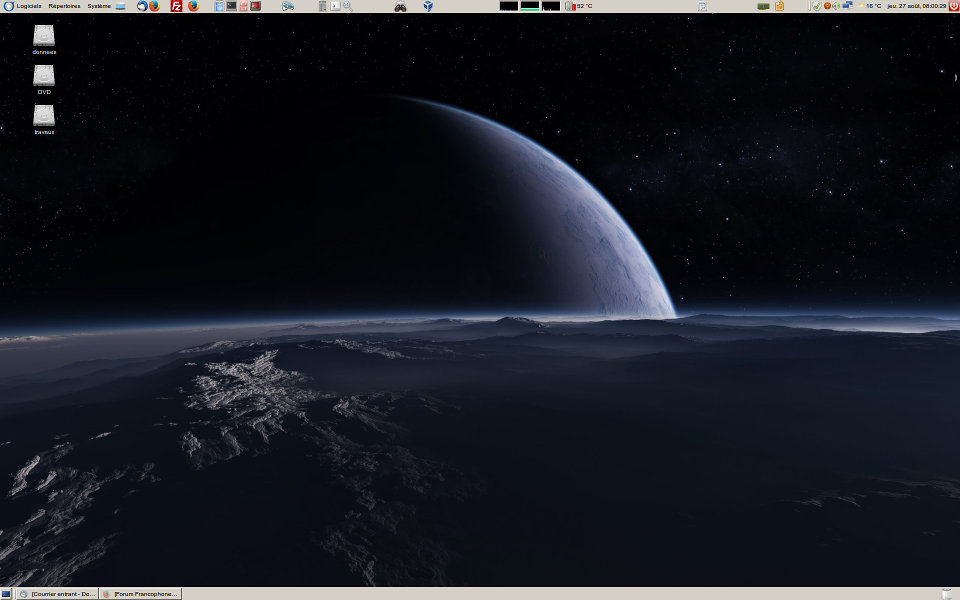
Task: Open the terminal launcher icon
Action: (231, 6)
